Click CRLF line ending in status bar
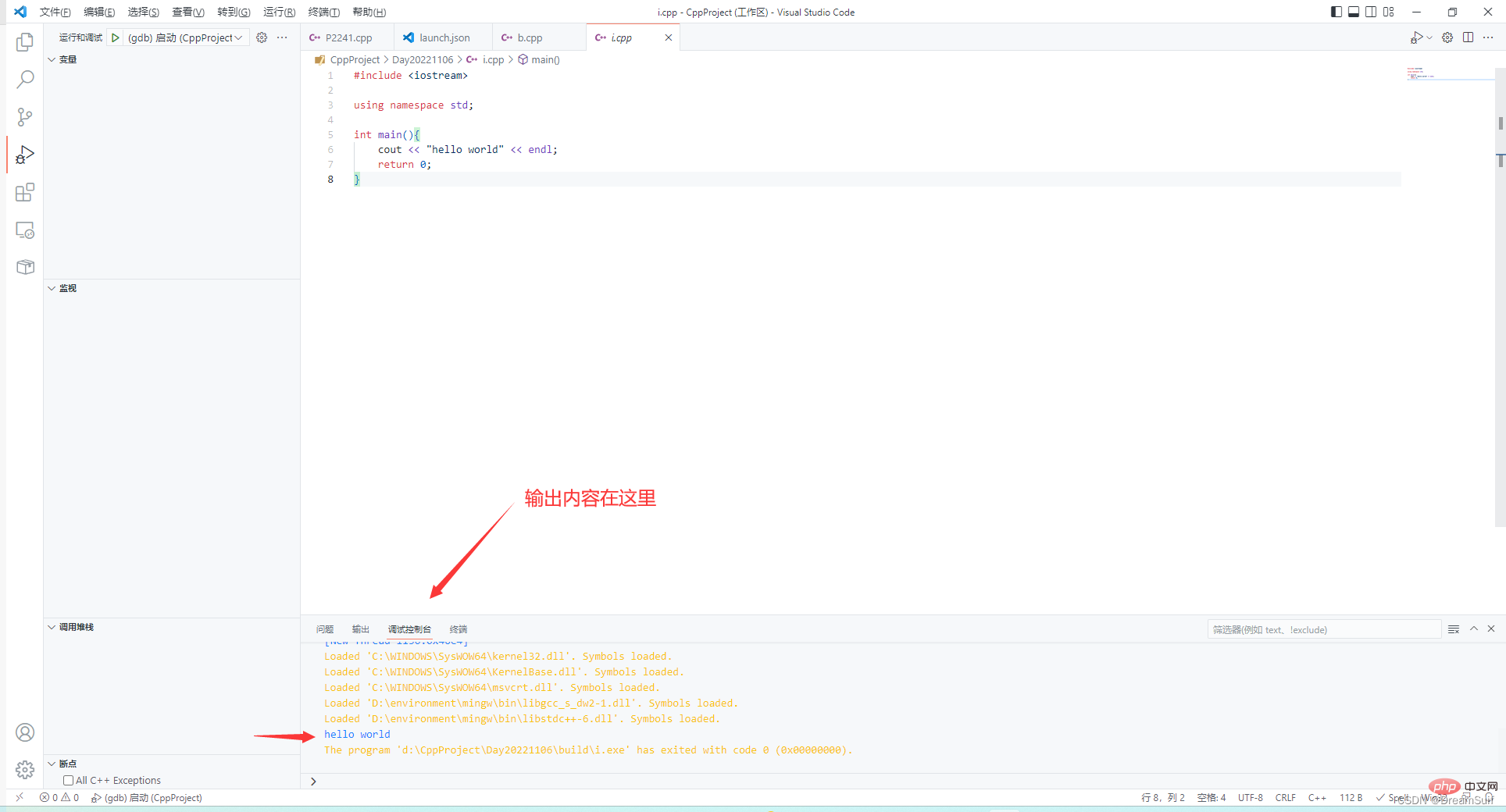This screenshot has height=812, width=1506. (1285, 797)
